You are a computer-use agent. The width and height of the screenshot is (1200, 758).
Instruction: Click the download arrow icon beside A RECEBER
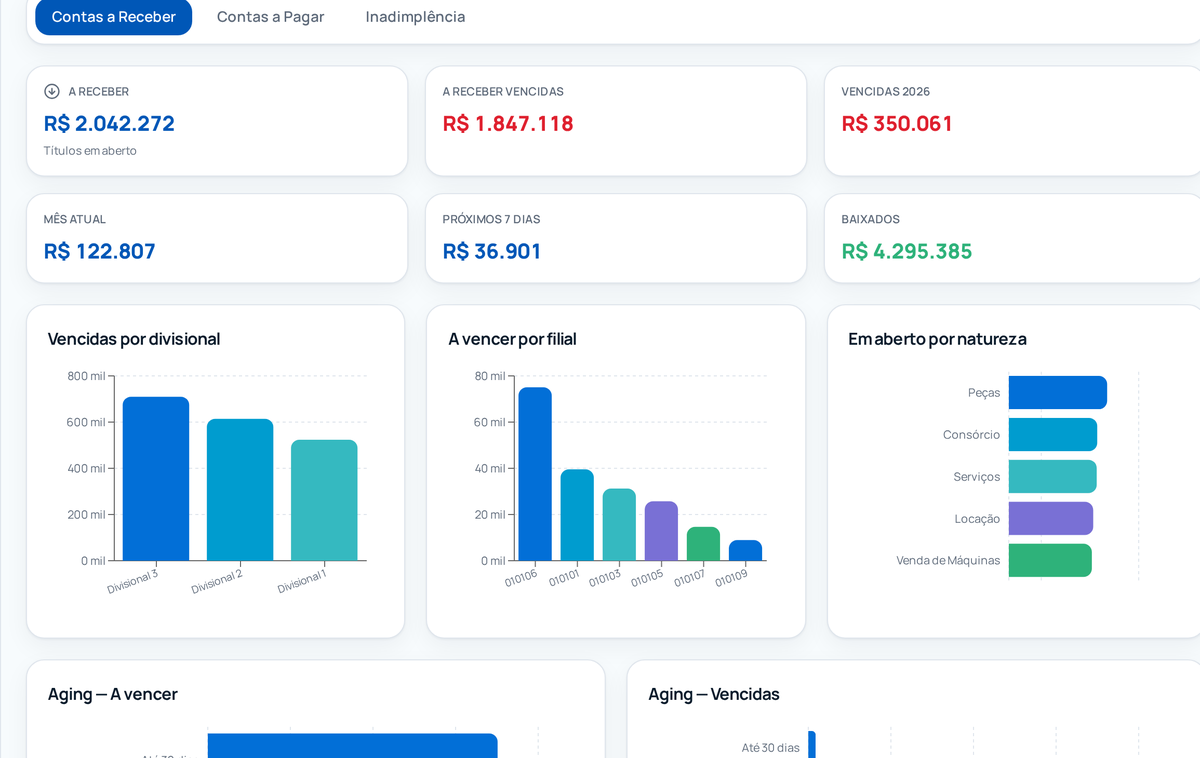click(52, 91)
